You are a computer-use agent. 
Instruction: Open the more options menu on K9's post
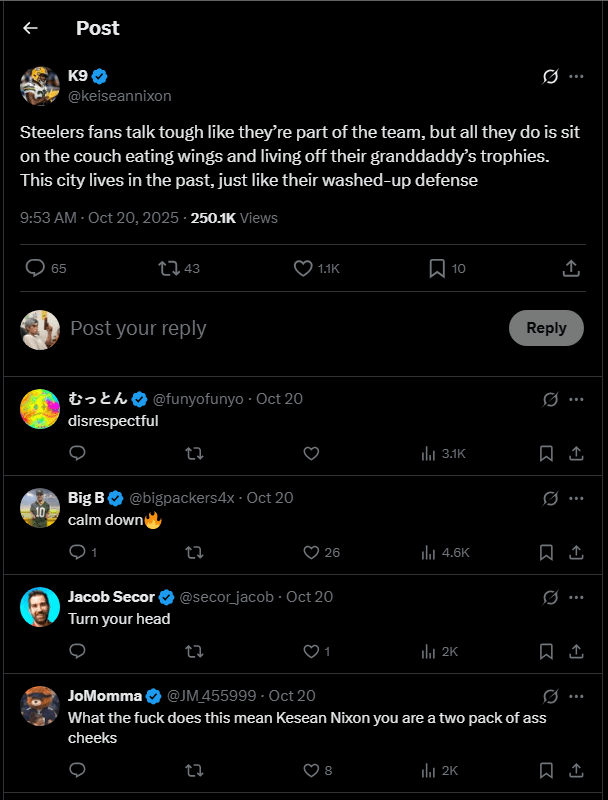point(576,77)
